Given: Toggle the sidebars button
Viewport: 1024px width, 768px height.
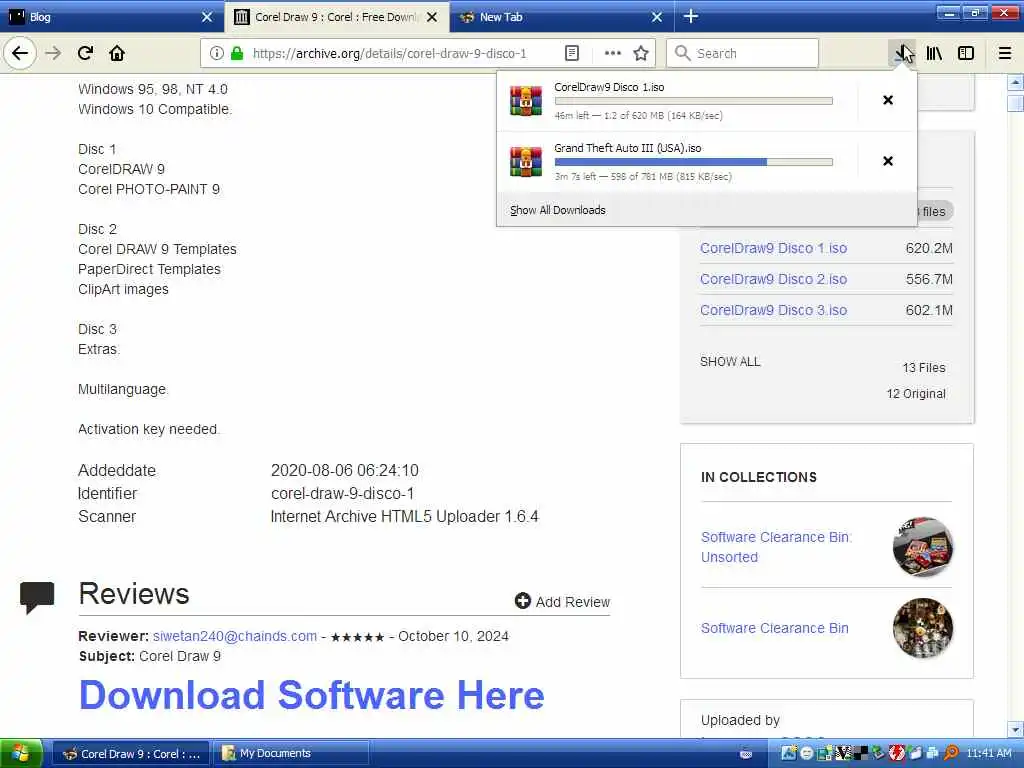Looking at the screenshot, I should point(966,53).
